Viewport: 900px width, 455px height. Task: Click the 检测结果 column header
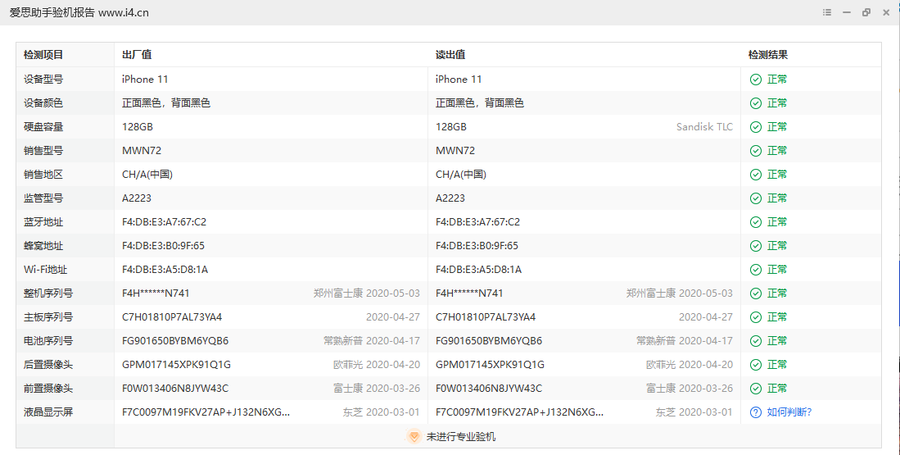(768, 55)
